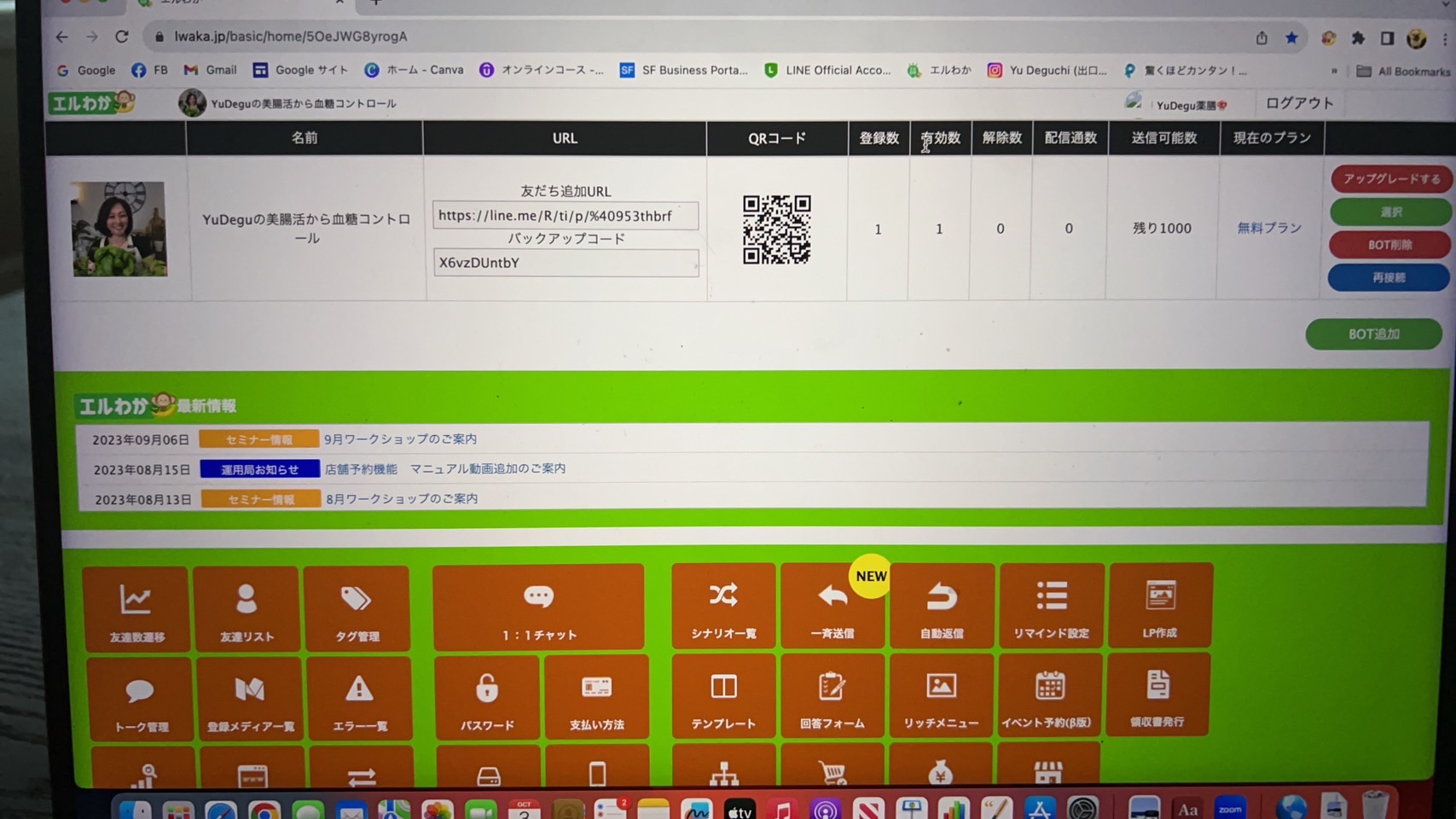
Task: Click the 店舗予約機能 link
Action: 361,469
